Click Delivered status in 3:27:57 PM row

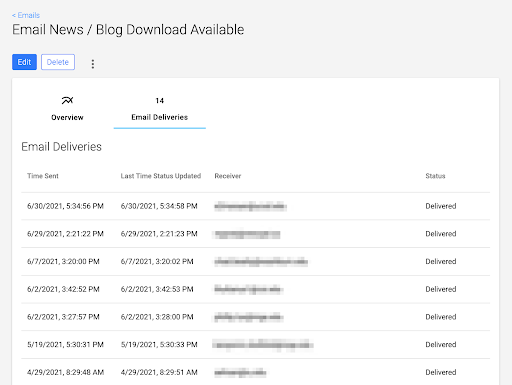(441, 317)
